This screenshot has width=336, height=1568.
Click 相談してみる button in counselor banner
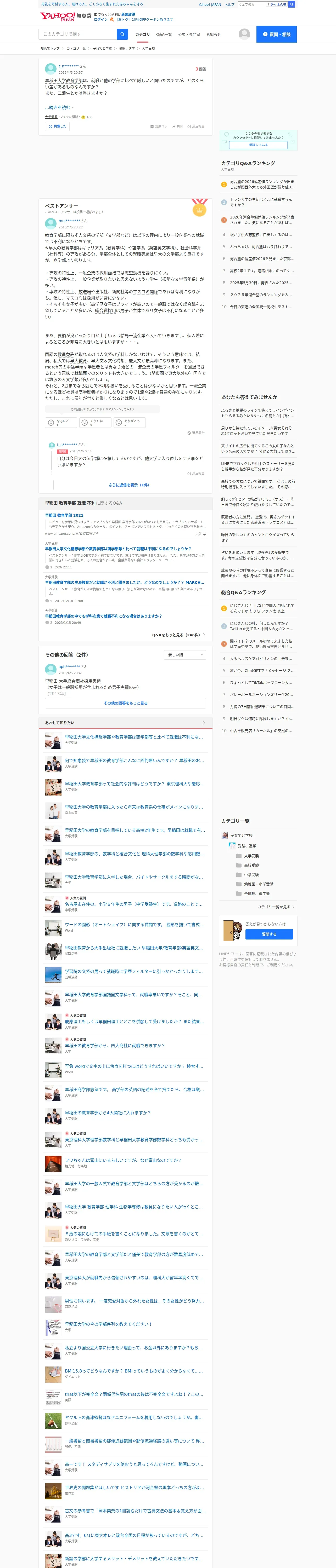tap(258, 145)
